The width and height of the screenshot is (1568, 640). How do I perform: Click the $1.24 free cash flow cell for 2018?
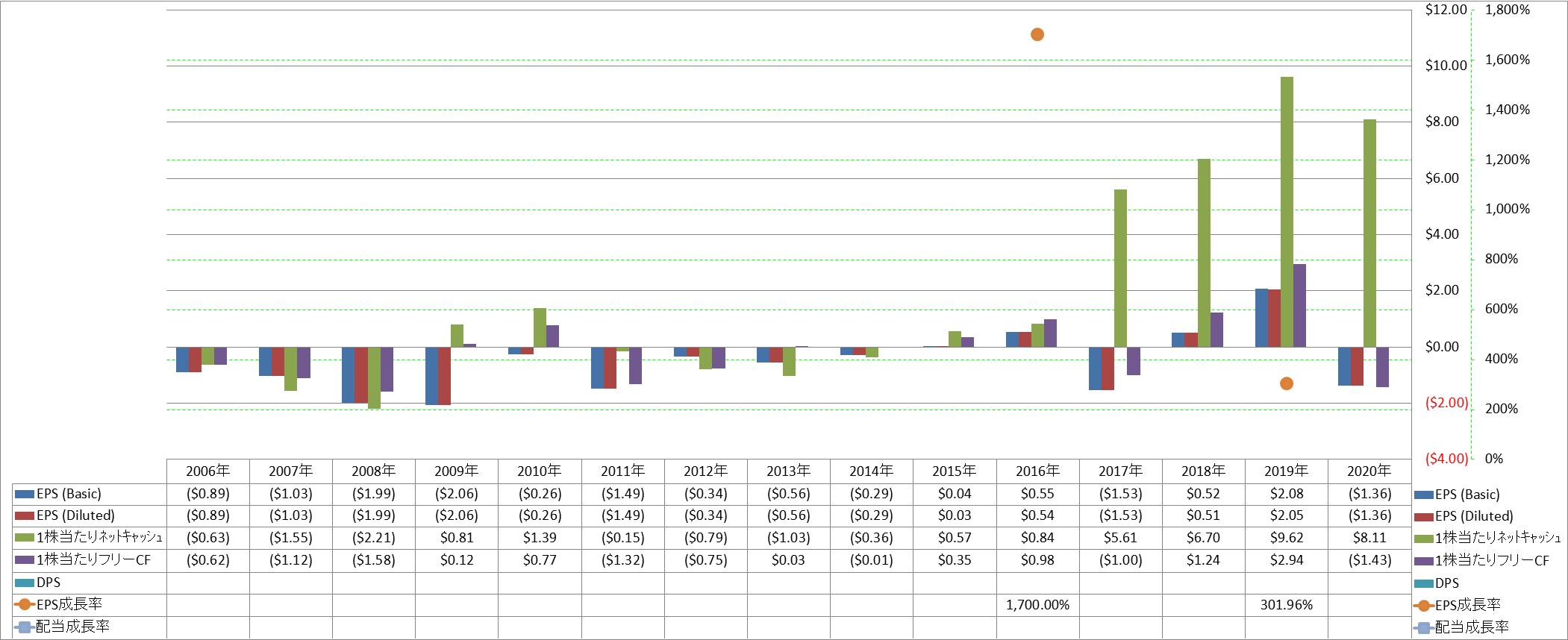click(1204, 560)
